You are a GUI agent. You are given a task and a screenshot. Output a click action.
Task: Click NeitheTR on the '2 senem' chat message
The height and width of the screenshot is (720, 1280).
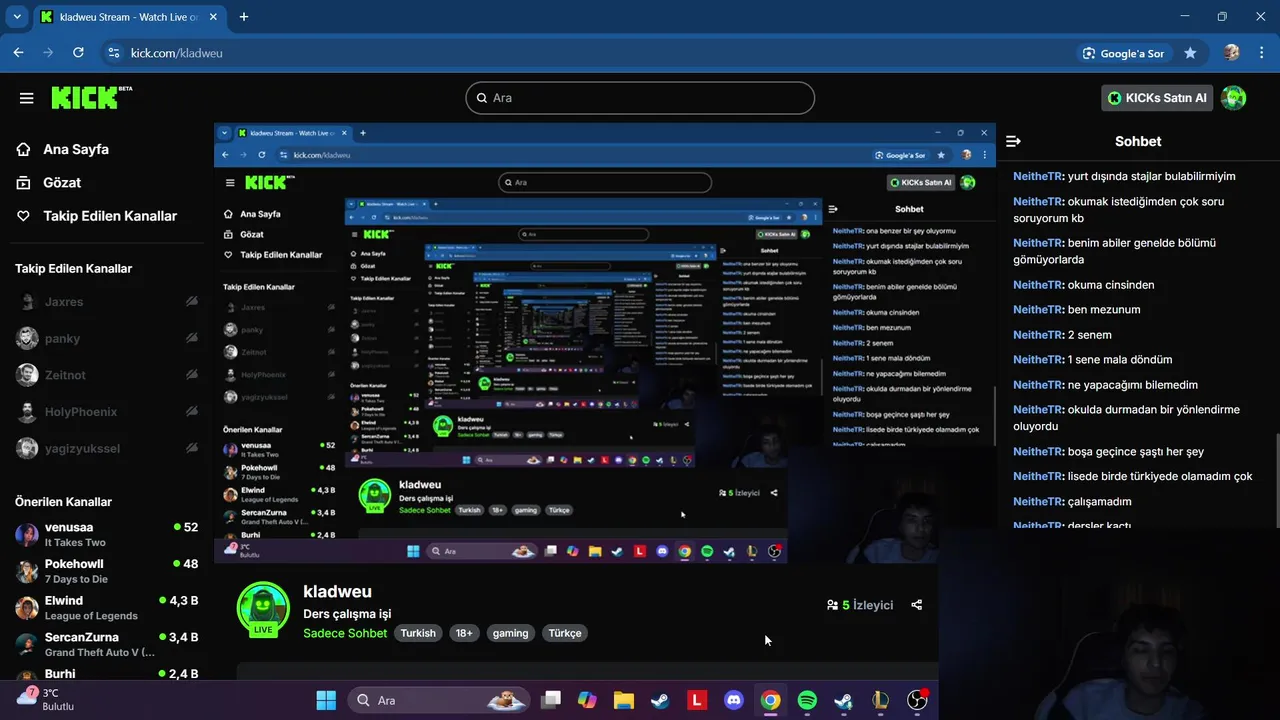1037,335
